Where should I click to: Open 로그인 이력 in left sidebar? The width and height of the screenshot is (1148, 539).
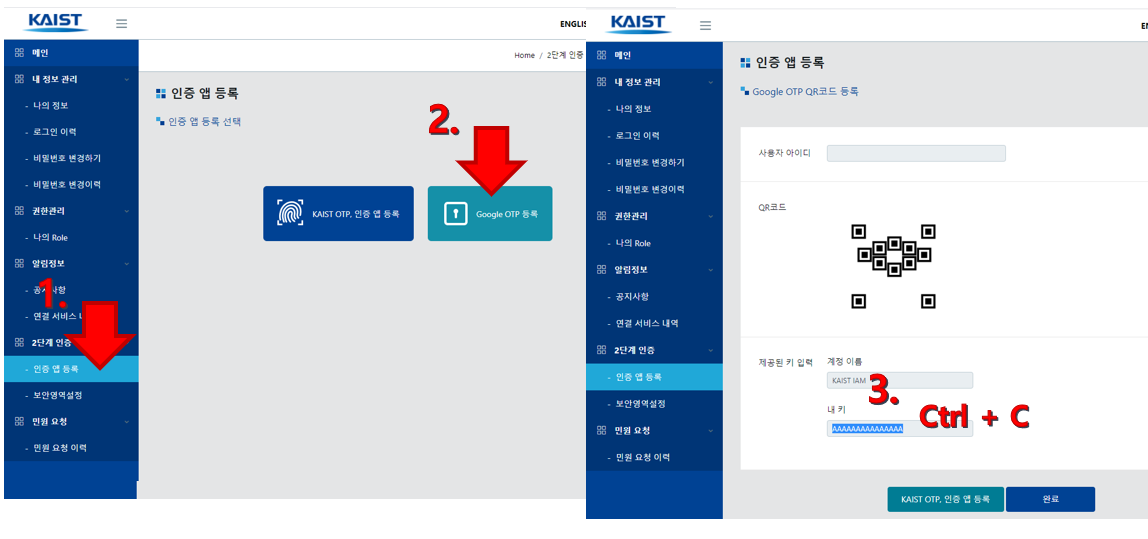(55, 132)
